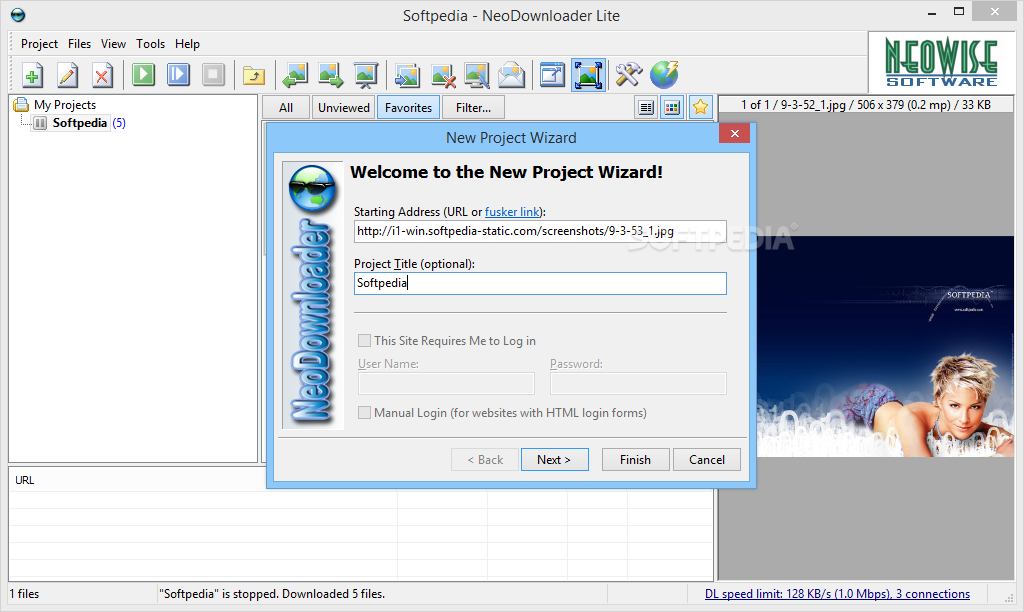Screen dimensions: 1024x612
Task: Open the Tools menu
Action: [x=150, y=44]
